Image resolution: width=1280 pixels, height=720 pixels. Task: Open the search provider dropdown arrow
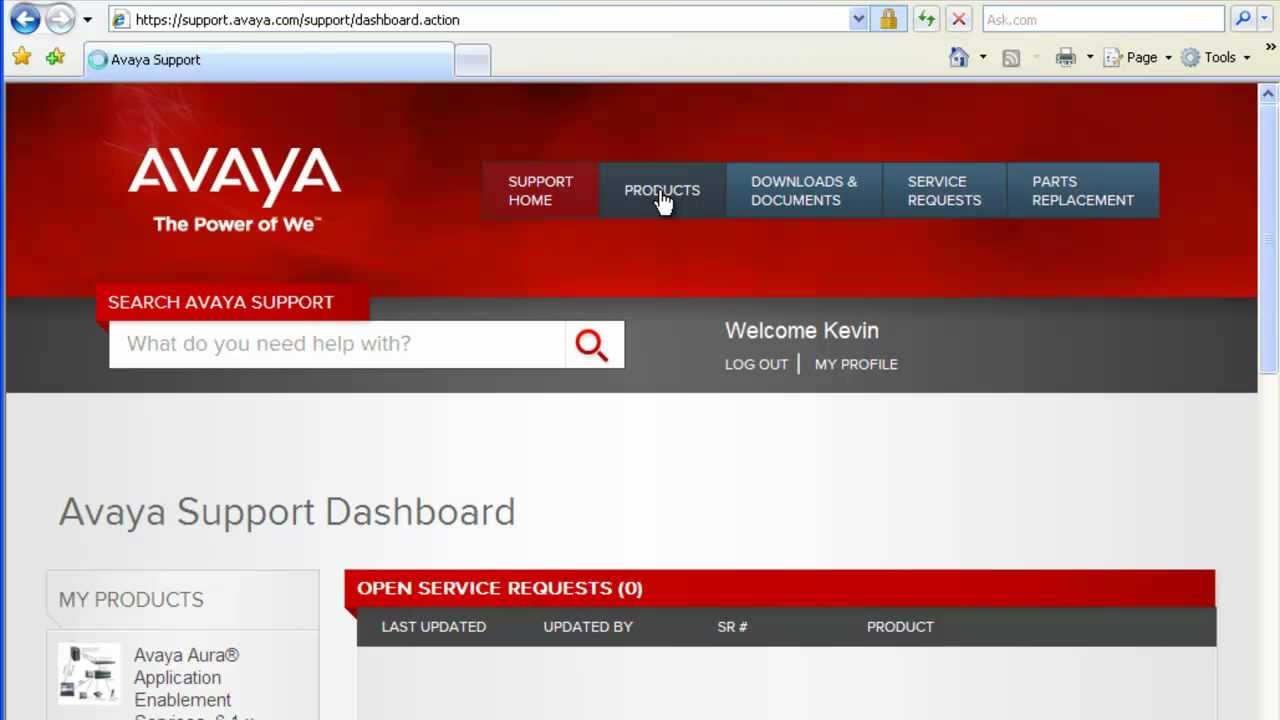(x=1266, y=19)
